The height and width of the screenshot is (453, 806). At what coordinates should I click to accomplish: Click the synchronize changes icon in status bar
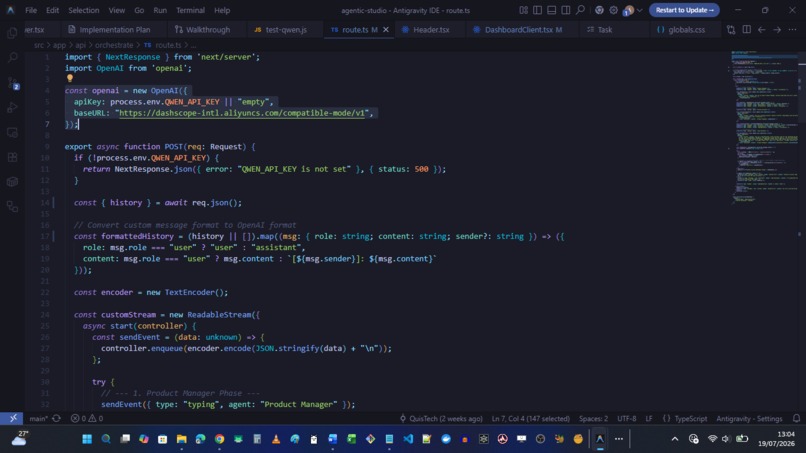(57, 419)
